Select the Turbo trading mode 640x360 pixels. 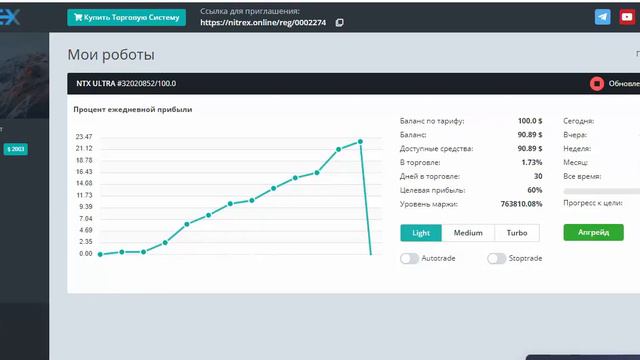pos(517,233)
